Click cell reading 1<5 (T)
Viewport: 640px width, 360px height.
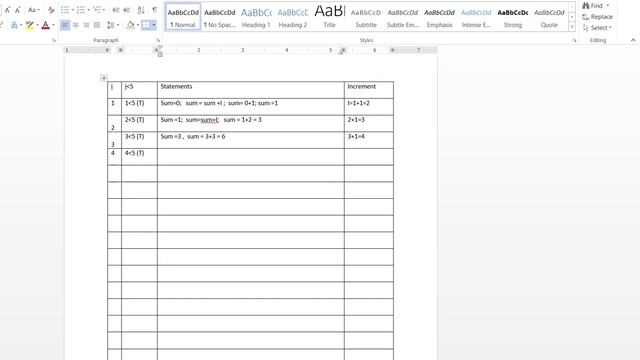coord(139,107)
